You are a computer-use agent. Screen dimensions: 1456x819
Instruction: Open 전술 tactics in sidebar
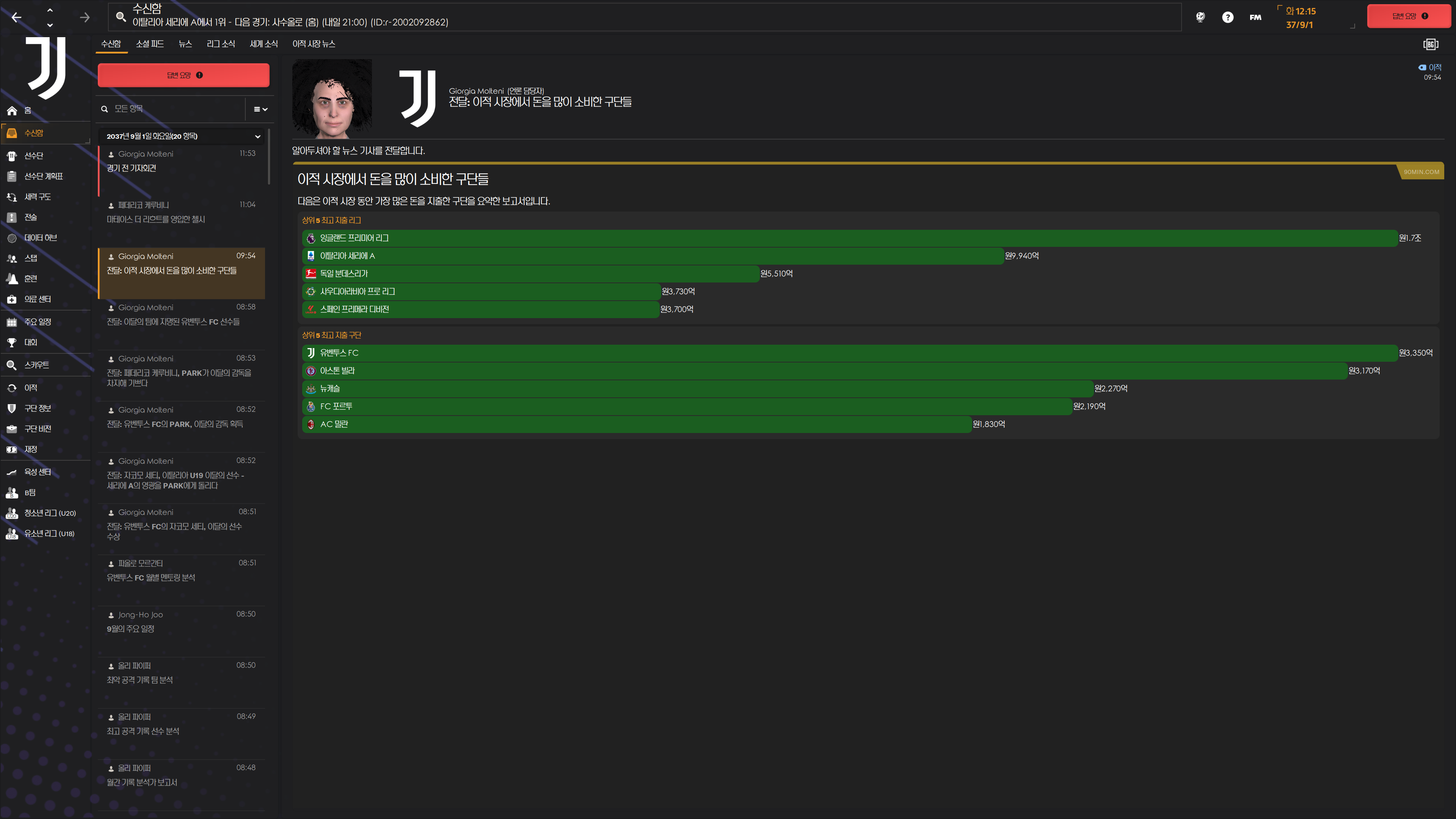tap(45, 217)
